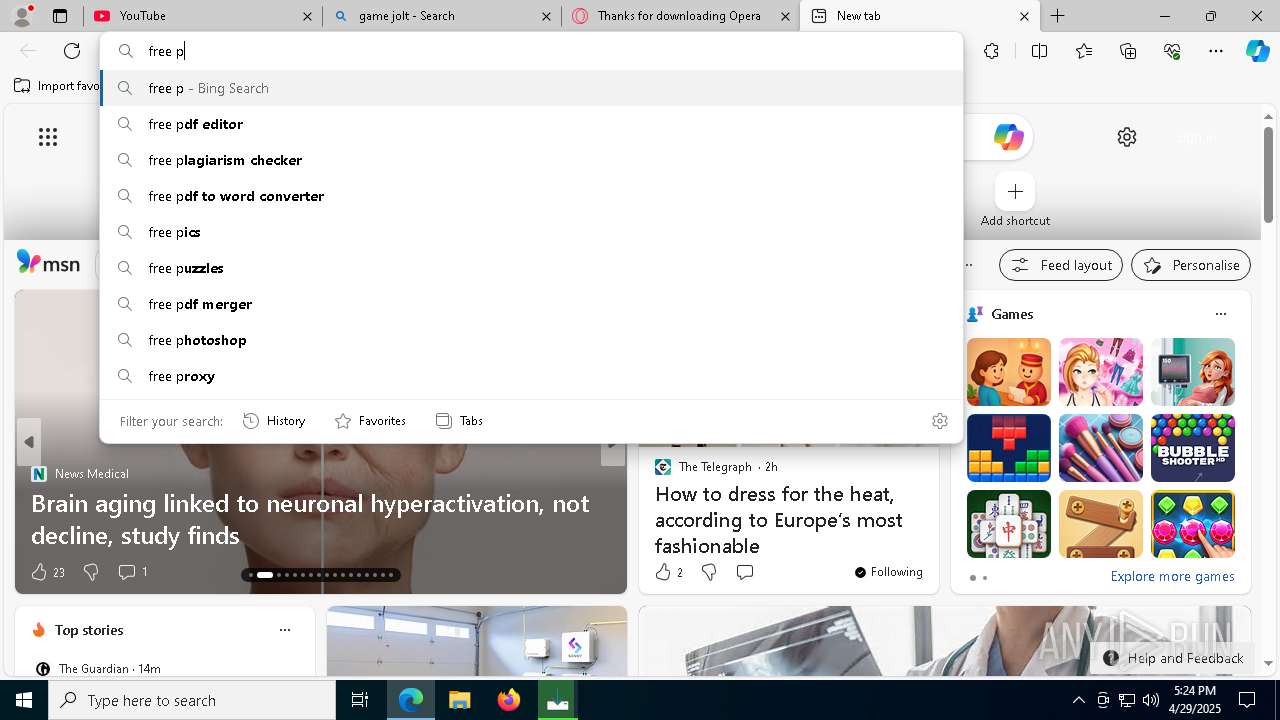The image size is (1280, 720).
Task: Click the Help and Feedback button
Action: click(1174, 658)
